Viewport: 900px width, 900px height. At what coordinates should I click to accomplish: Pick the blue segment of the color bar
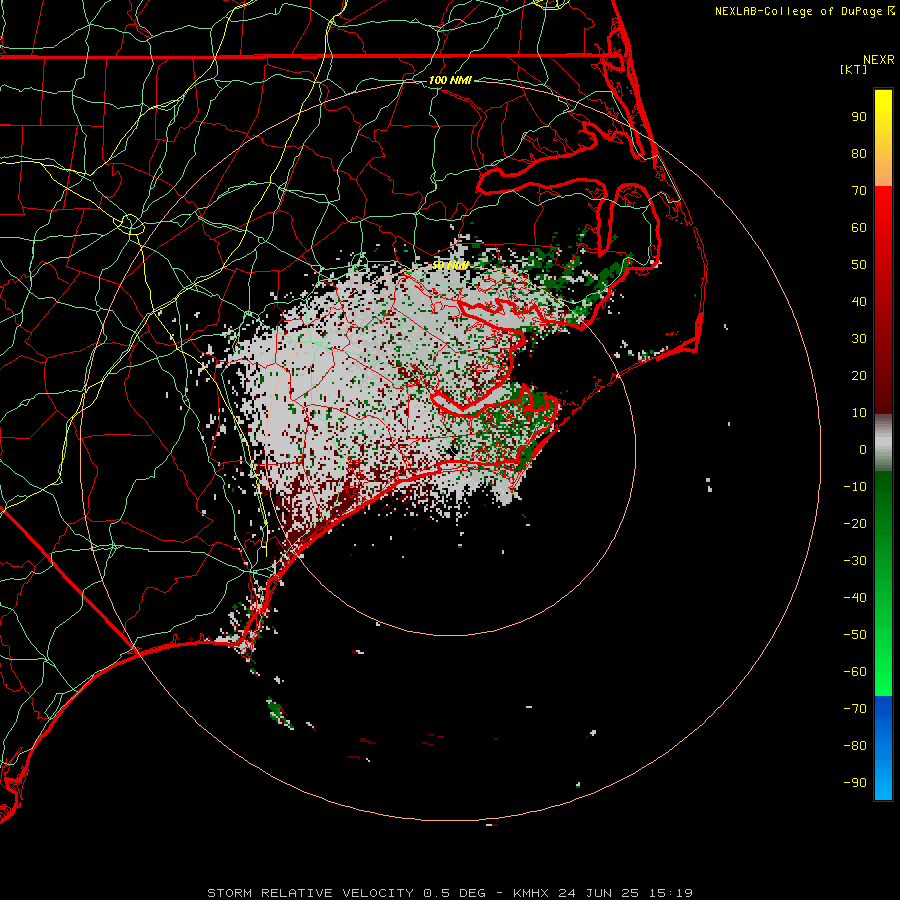pyautogui.click(x=883, y=747)
